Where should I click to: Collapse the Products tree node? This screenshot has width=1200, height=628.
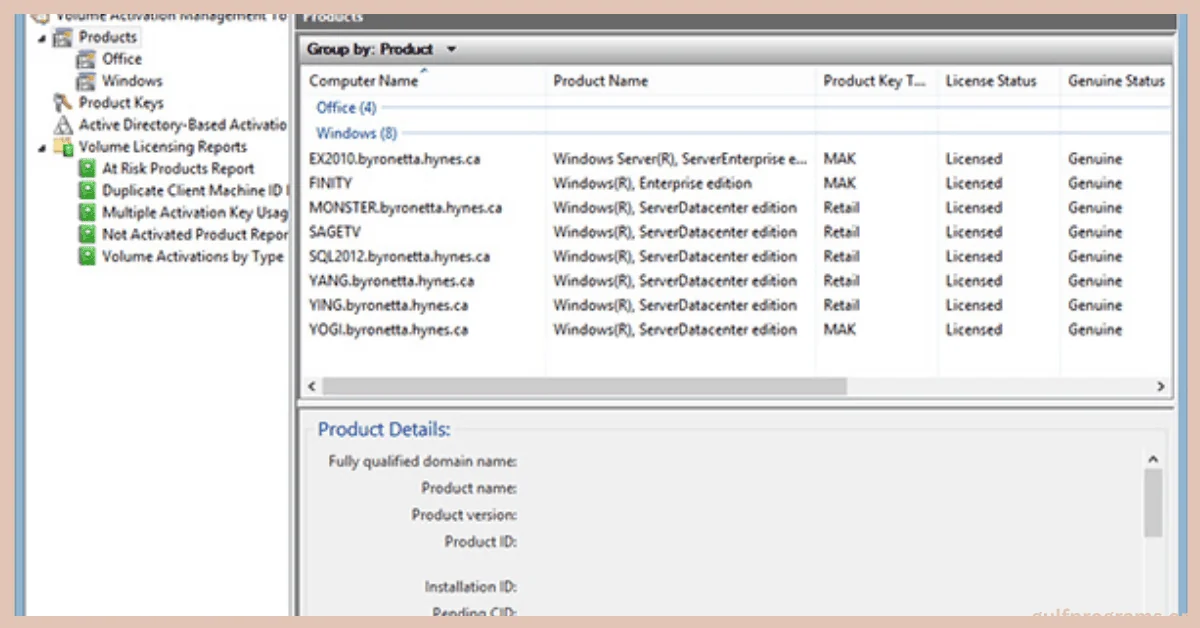[42, 38]
